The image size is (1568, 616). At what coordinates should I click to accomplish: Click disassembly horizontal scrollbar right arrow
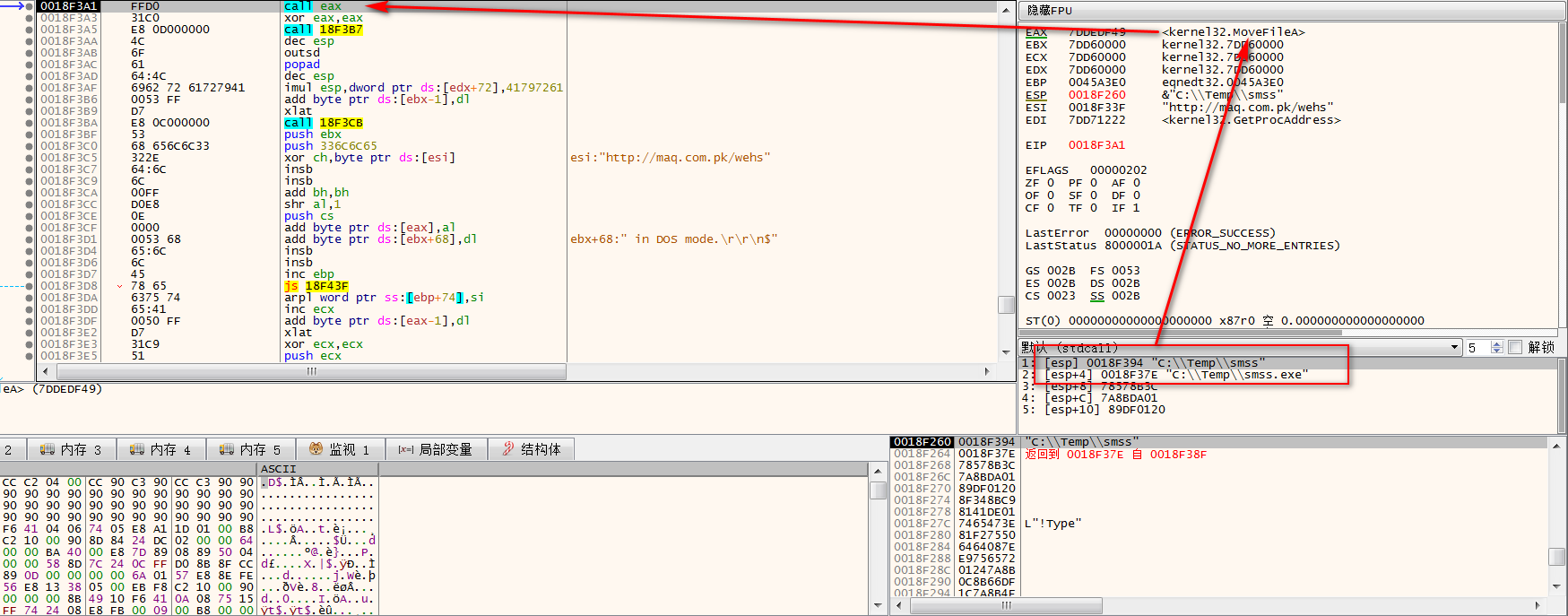click(987, 371)
